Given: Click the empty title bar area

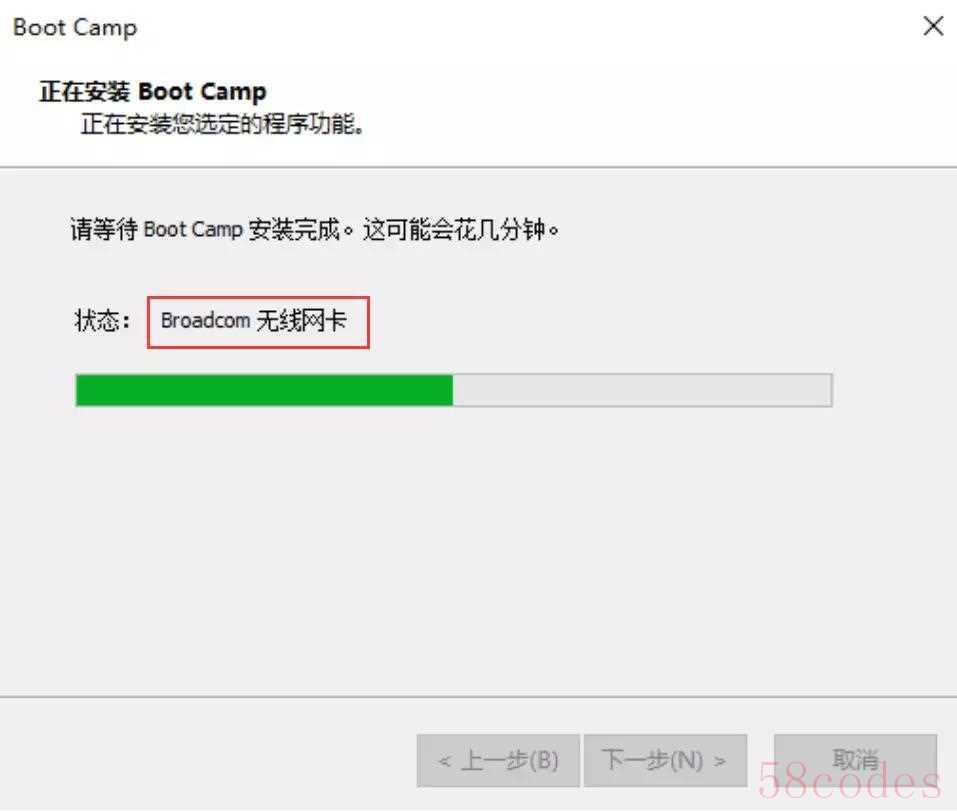Looking at the screenshot, I should coord(525,27).
